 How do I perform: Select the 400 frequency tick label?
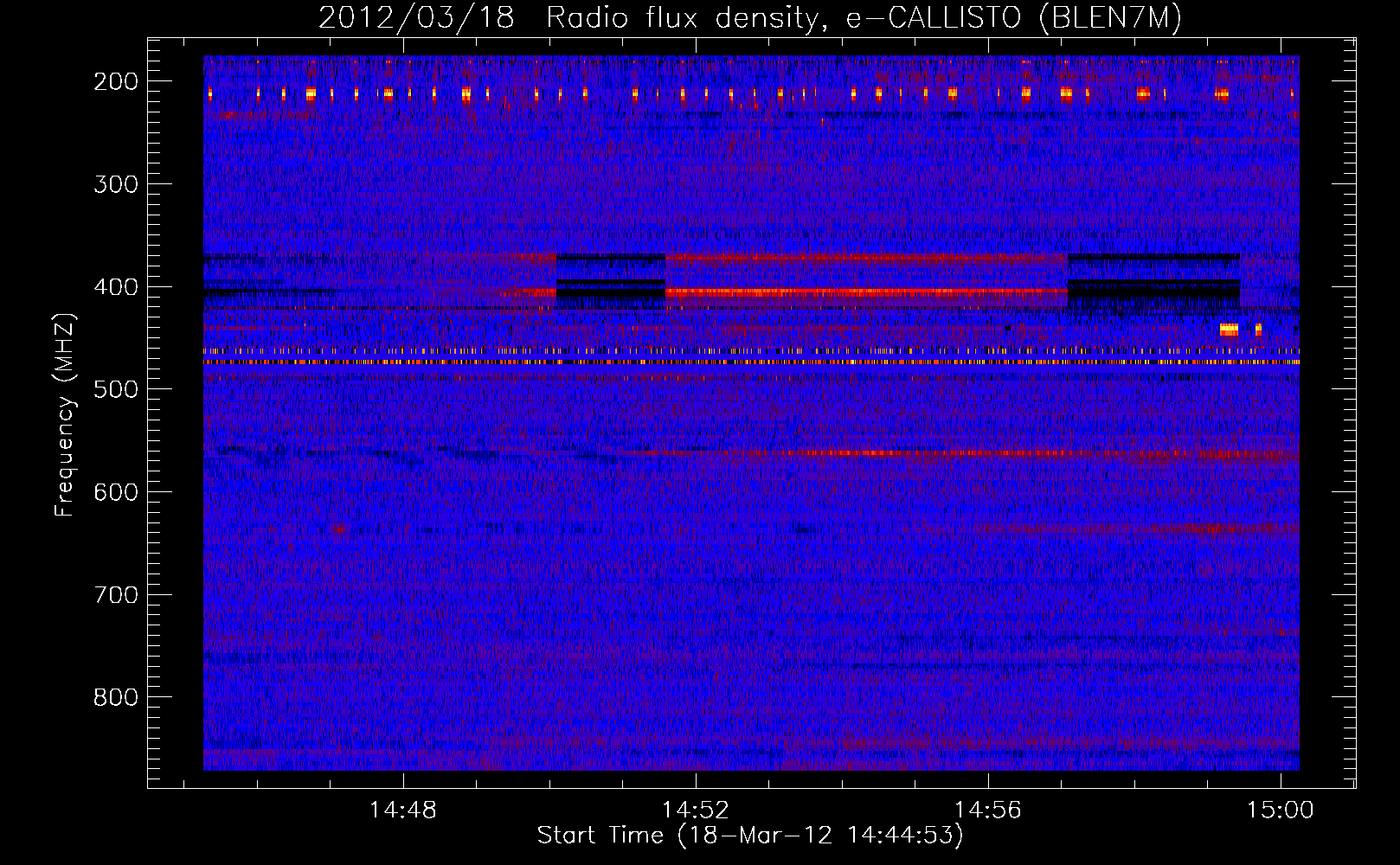point(116,287)
